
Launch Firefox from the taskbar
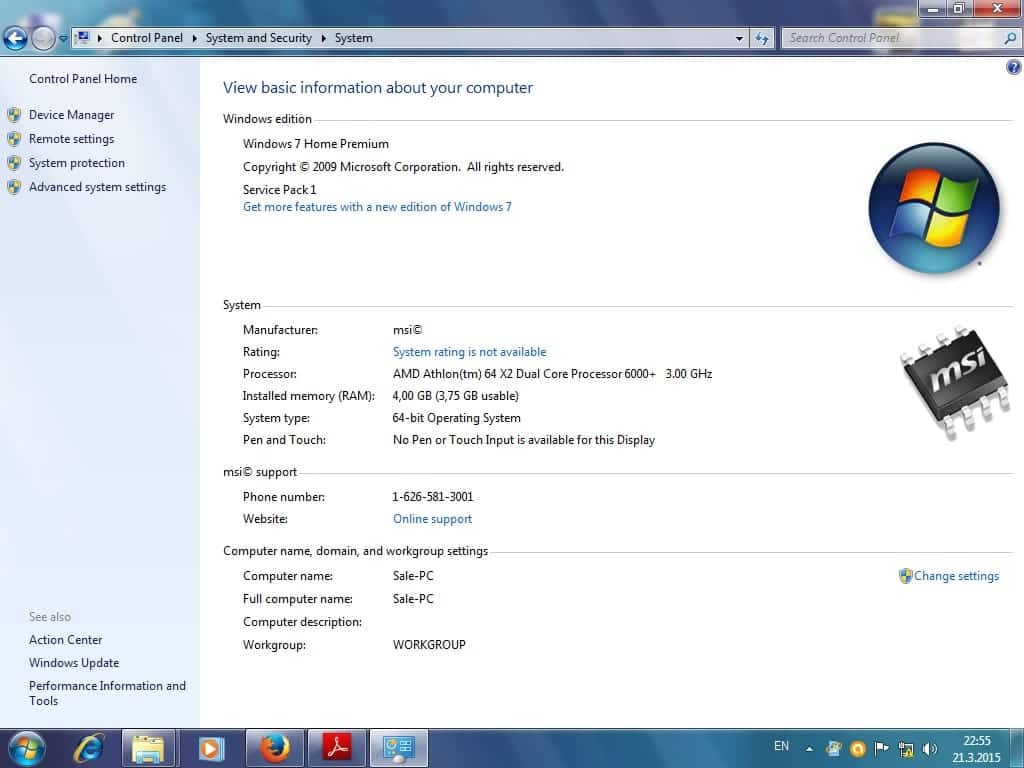[274, 748]
